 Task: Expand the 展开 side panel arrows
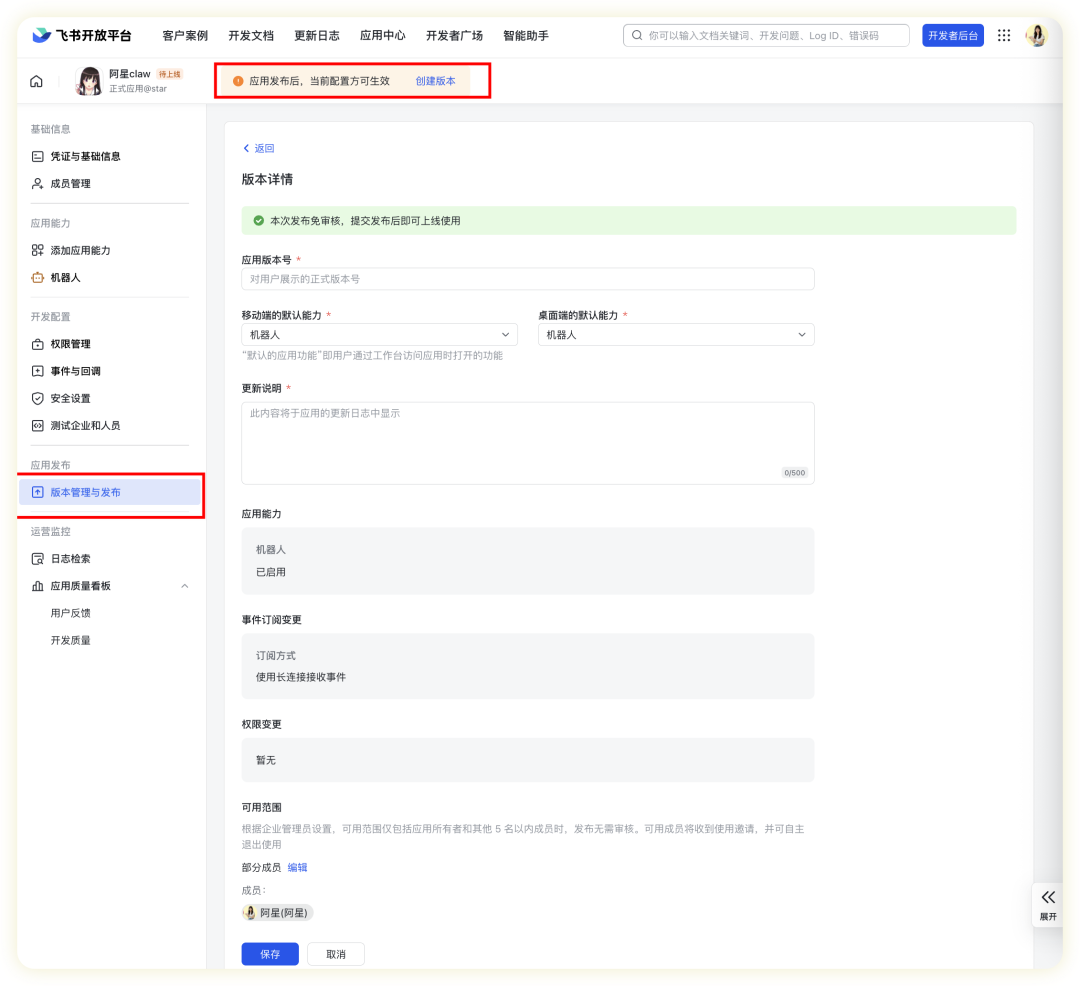pyautogui.click(x=1047, y=897)
